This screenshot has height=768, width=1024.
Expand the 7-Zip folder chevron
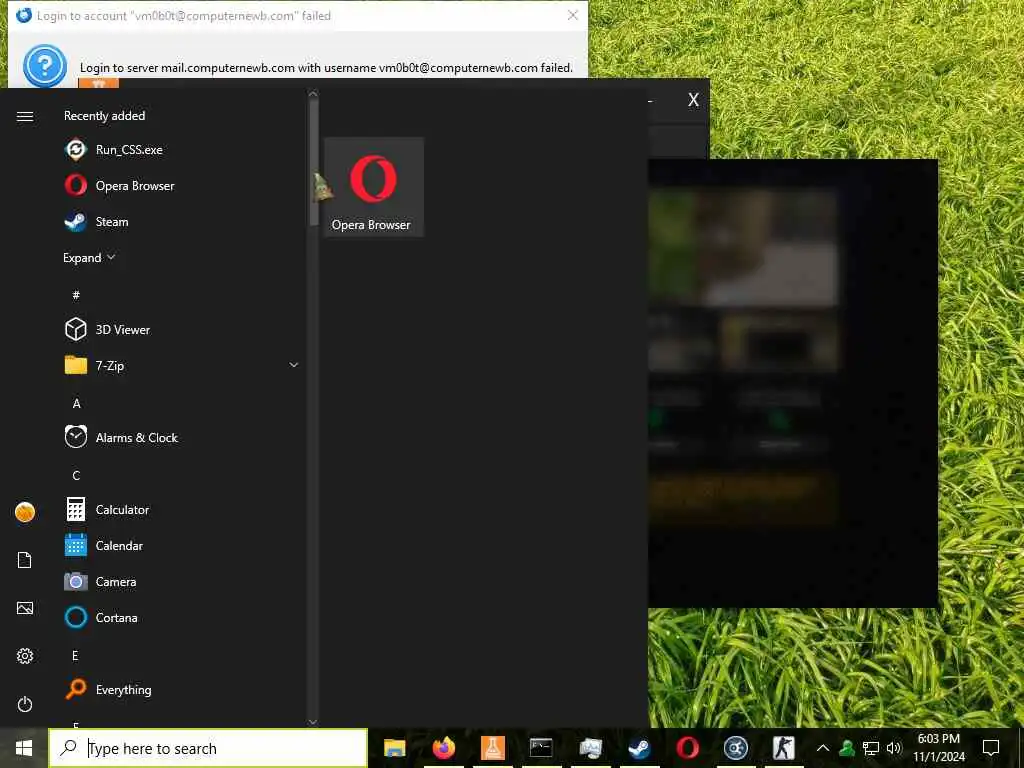click(294, 365)
